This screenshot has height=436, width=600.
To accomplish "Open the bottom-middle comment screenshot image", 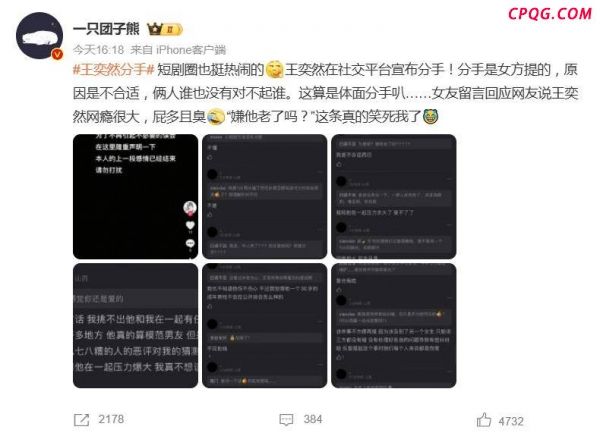I will [x=264, y=326].
